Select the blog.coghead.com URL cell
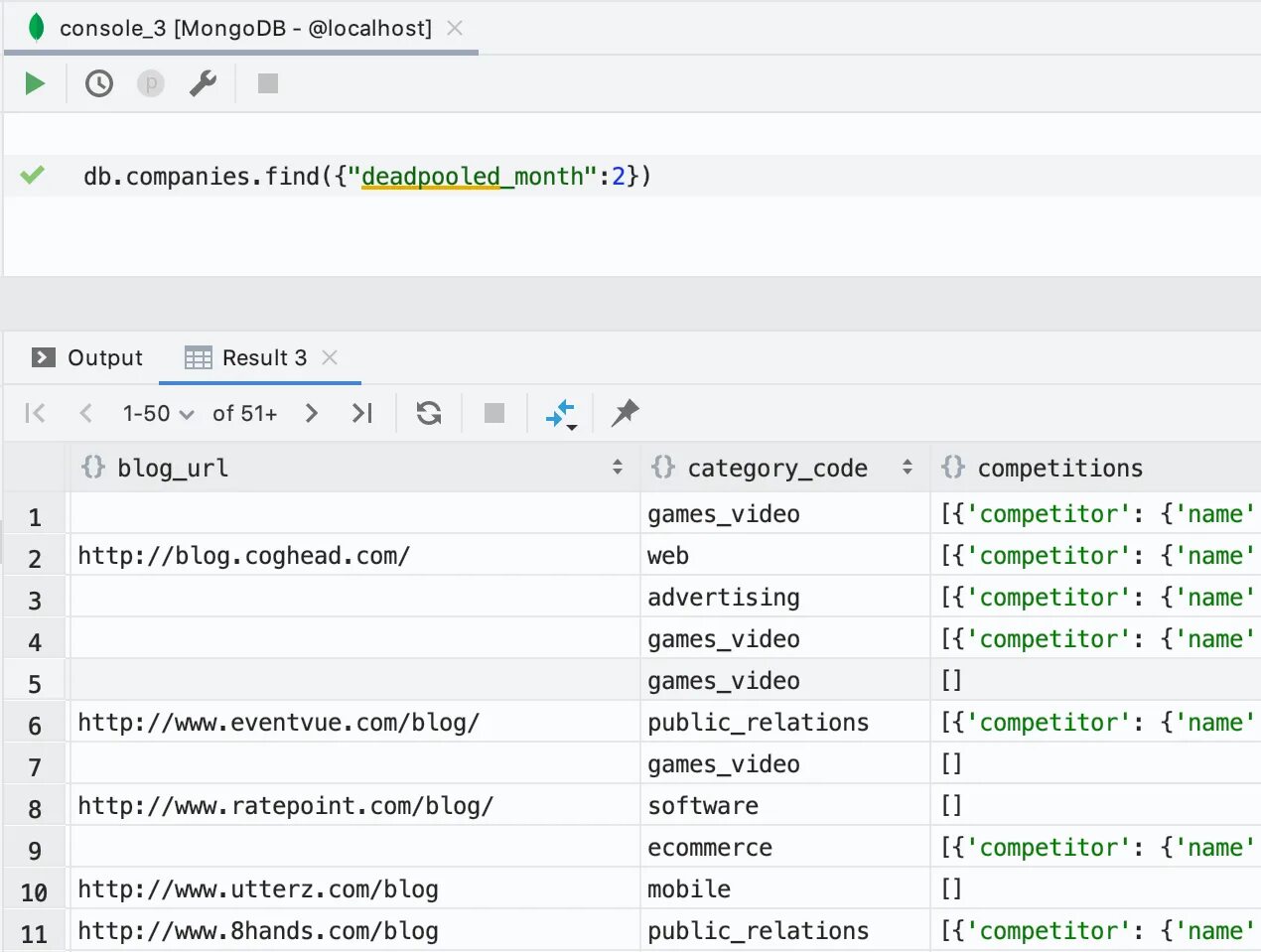The image size is (1261, 952). click(243, 556)
